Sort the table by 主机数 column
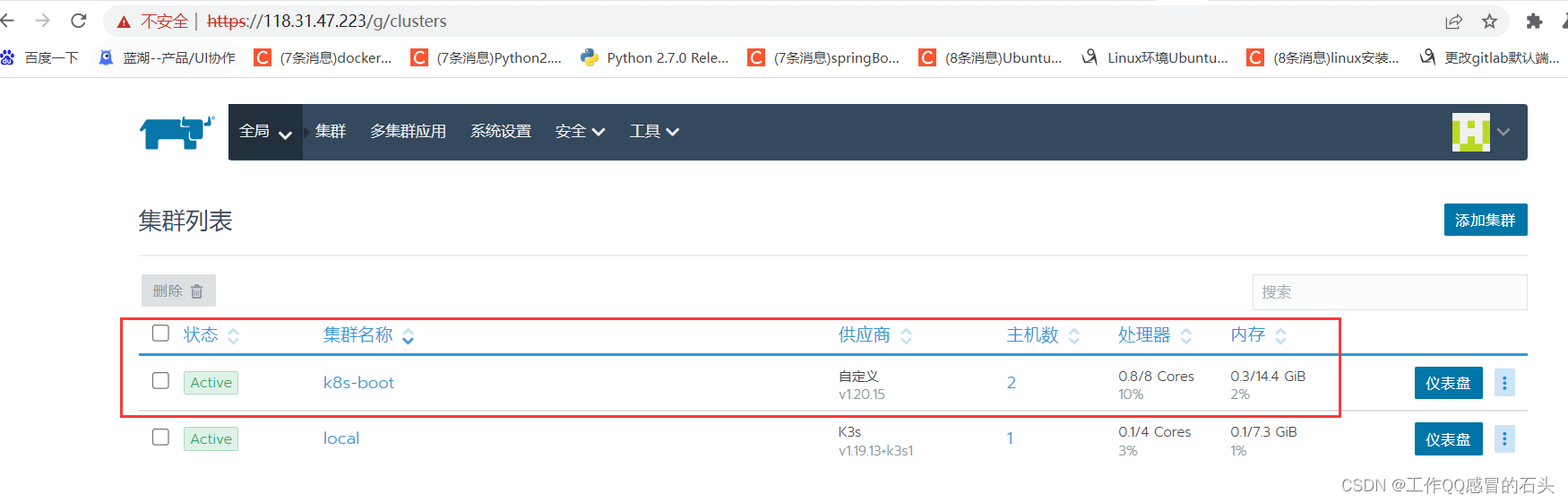The image size is (1568, 503). coord(1043,335)
